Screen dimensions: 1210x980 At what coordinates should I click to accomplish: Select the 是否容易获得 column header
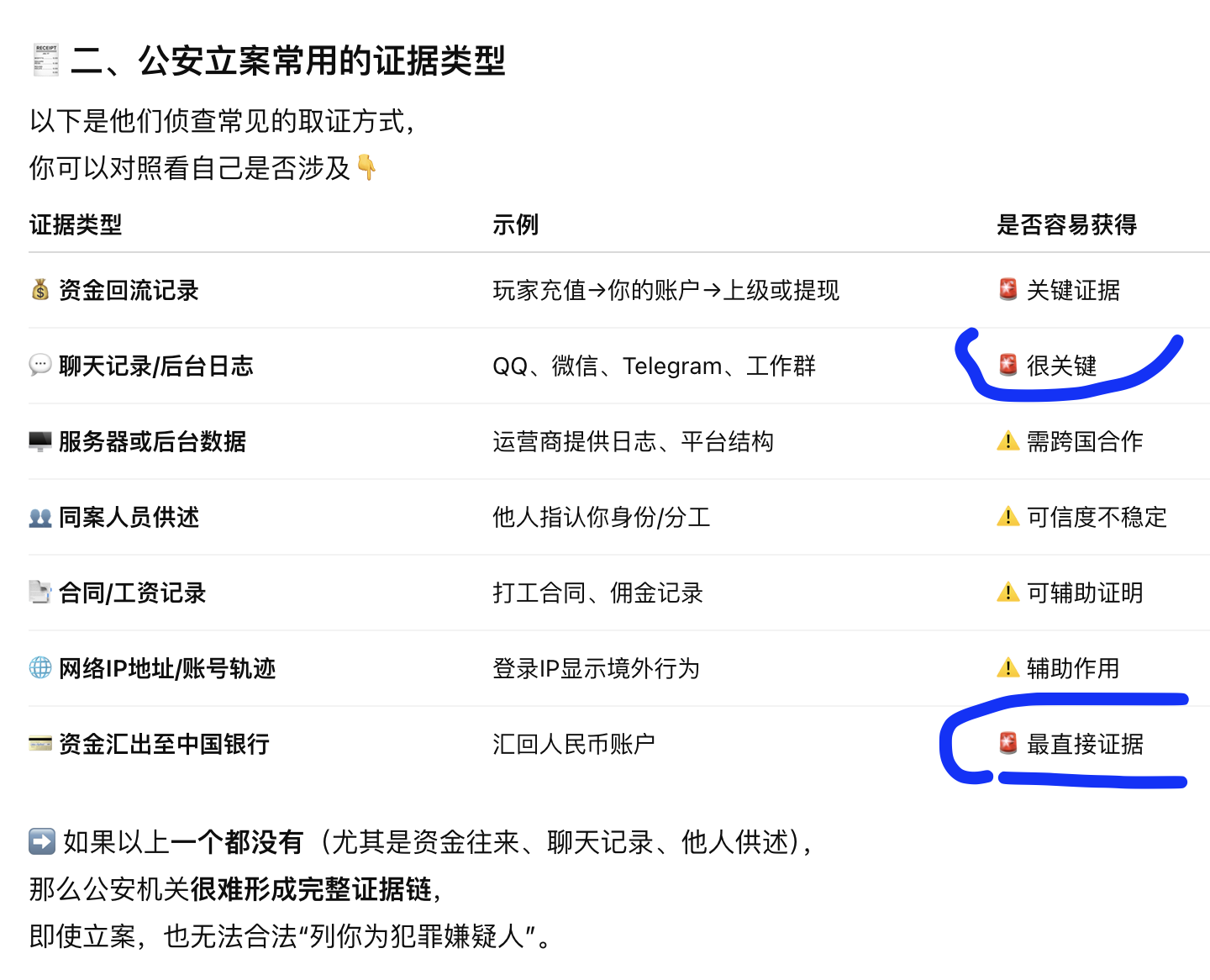coord(1066,224)
